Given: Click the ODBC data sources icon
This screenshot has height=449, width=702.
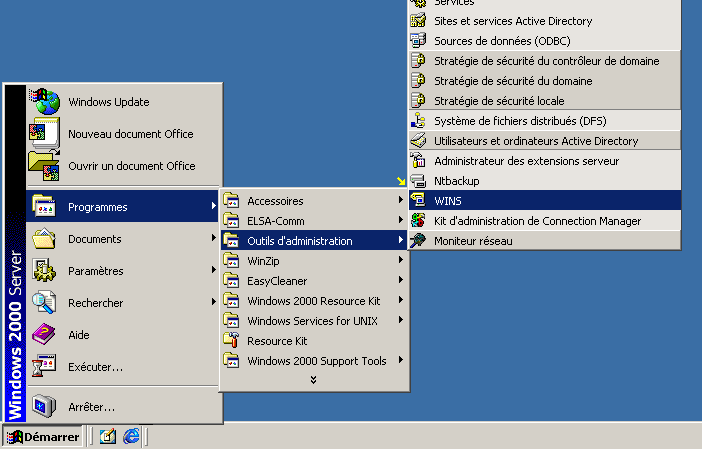Looking at the screenshot, I should [418, 40].
